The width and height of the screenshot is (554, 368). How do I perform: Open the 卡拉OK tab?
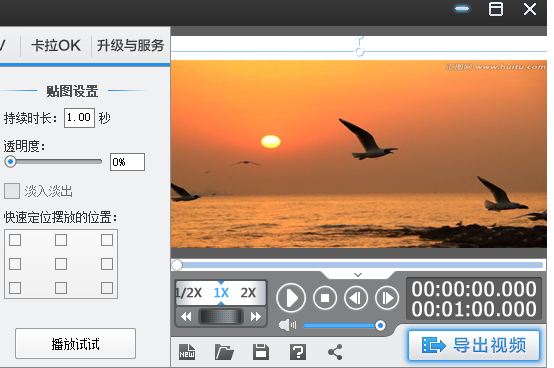coord(56,46)
